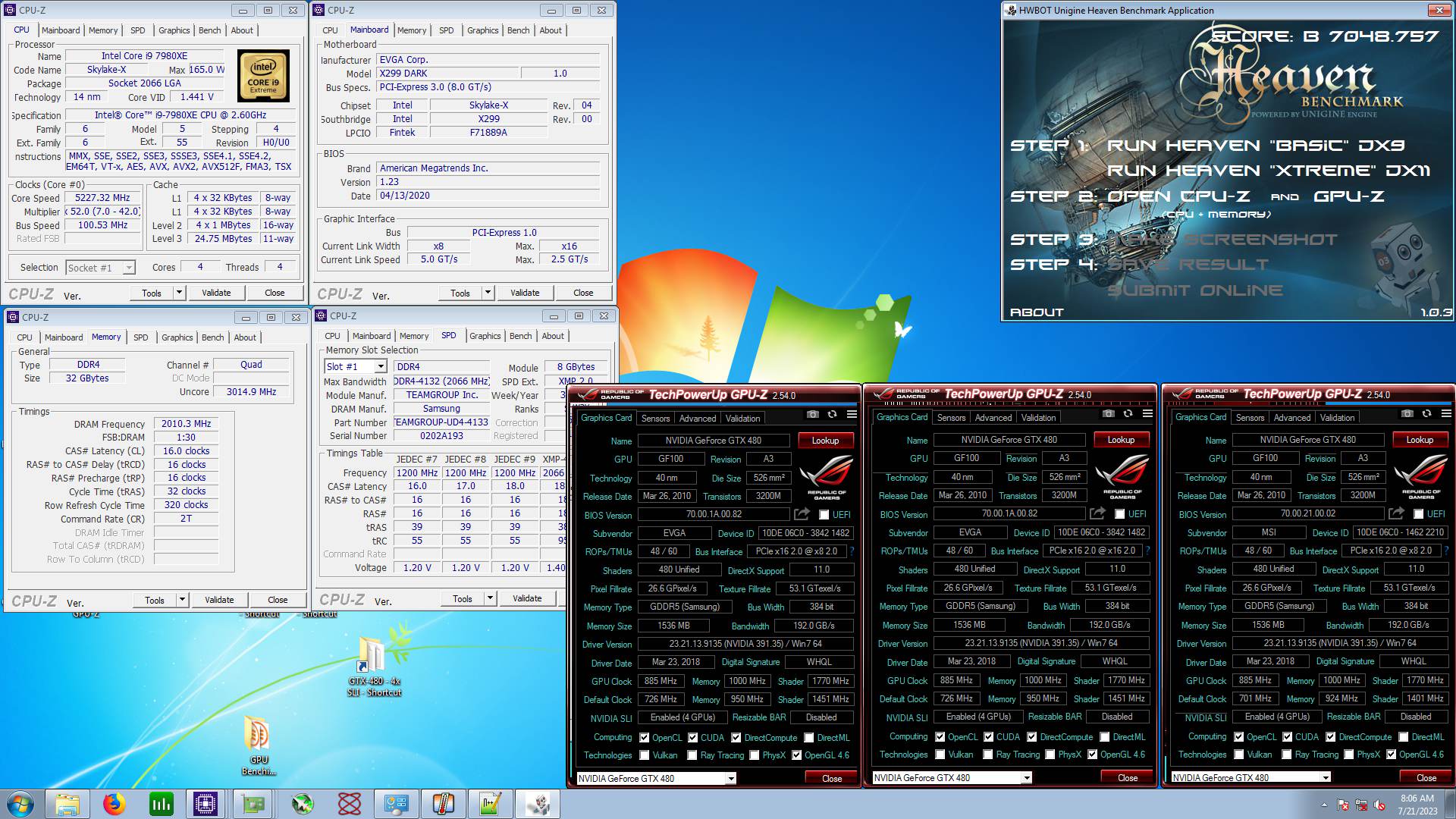Click BIOS share icon in leftmost GPU-Z window
Screen dimensions: 1456x819
coord(802,514)
